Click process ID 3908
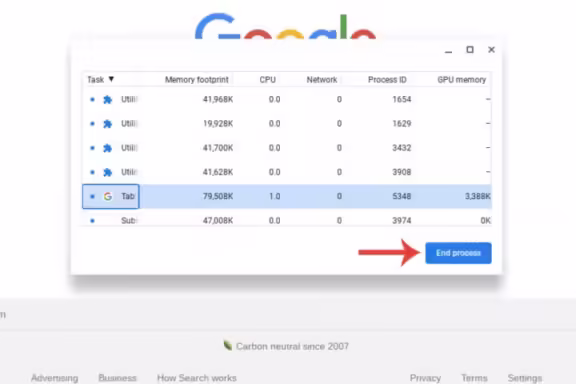The image size is (576, 384). (402, 172)
